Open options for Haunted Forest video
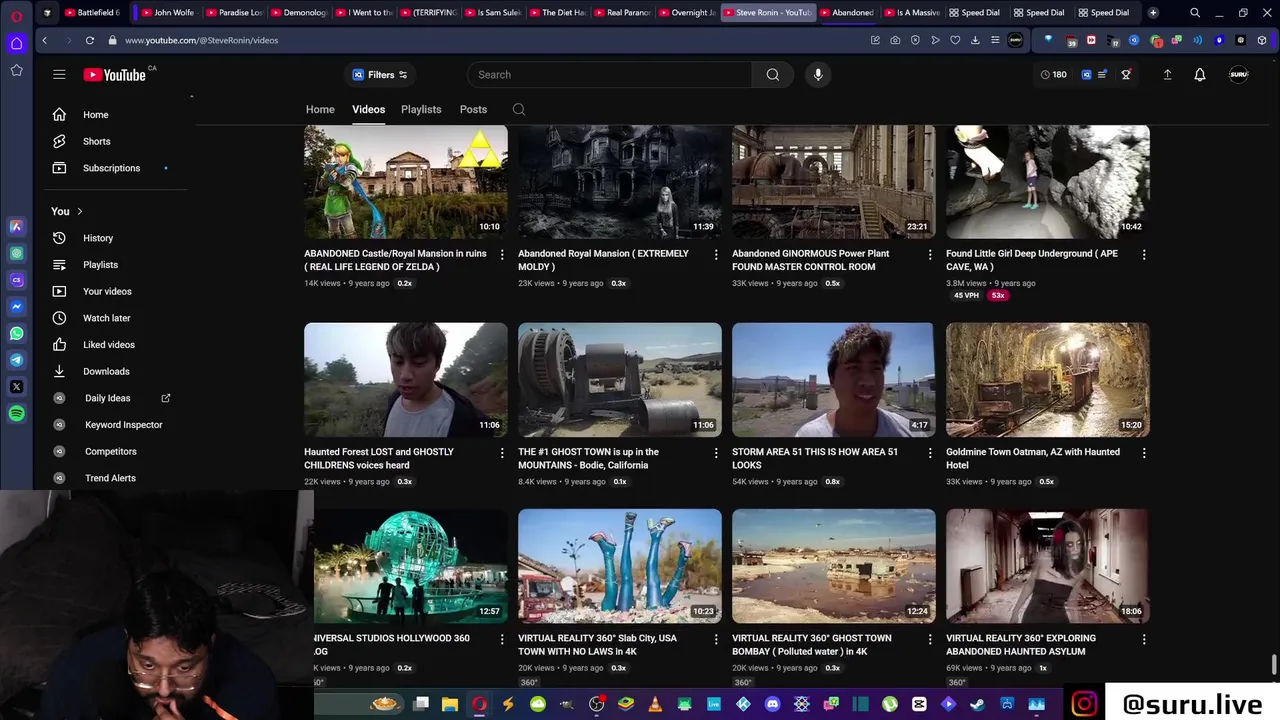Image resolution: width=1280 pixels, height=720 pixels. coord(502,452)
